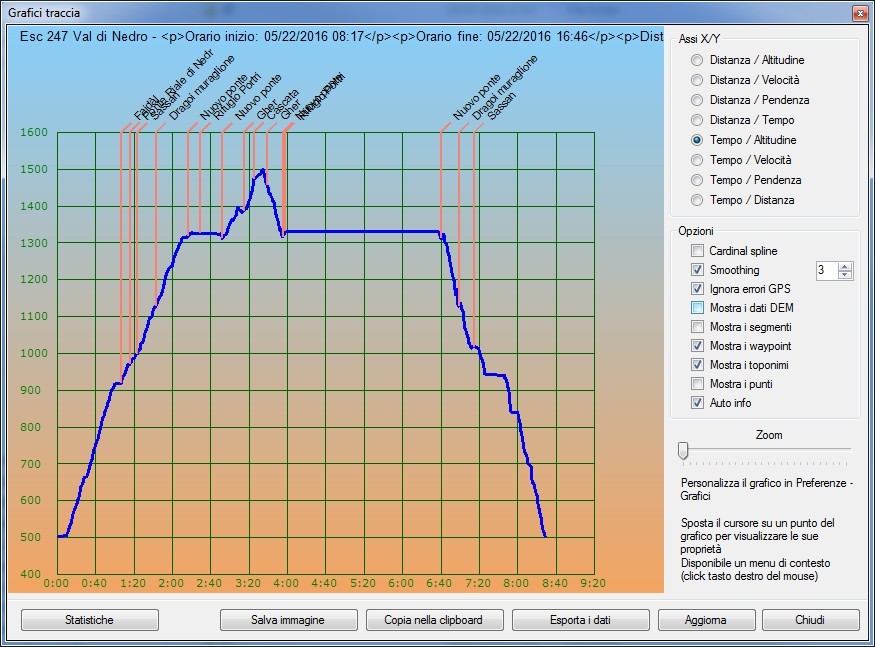
Task: Select Distanza / Altitudine radio option
Action: [696, 60]
